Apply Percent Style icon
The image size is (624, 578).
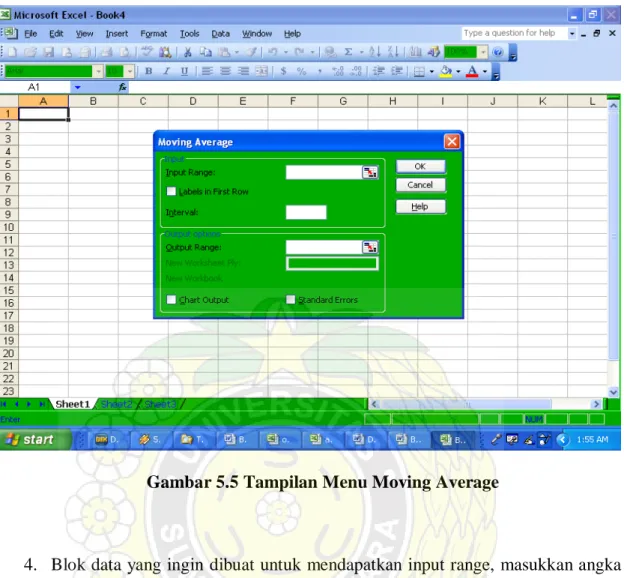pos(301,71)
